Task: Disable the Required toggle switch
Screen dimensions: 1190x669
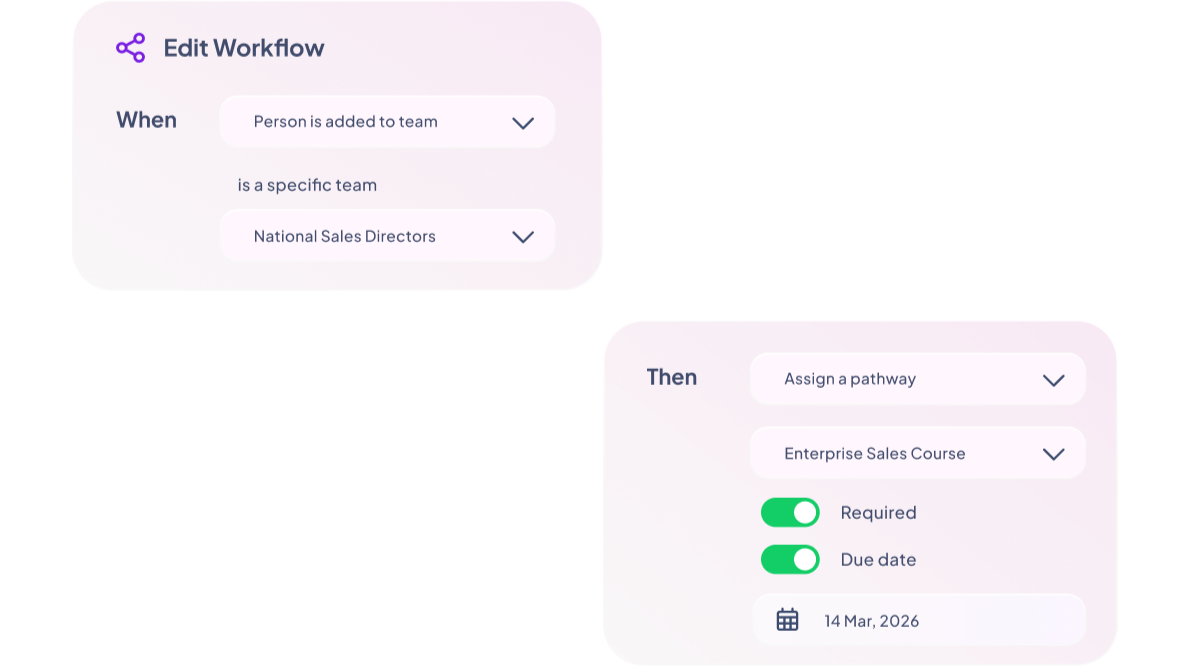Action: tap(790, 513)
